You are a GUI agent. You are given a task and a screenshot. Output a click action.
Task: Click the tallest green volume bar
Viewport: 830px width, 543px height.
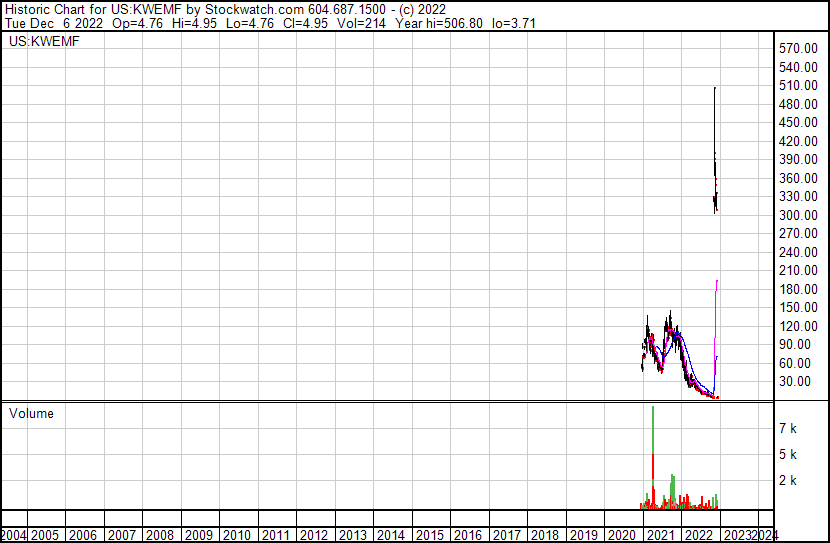(652, 450)
